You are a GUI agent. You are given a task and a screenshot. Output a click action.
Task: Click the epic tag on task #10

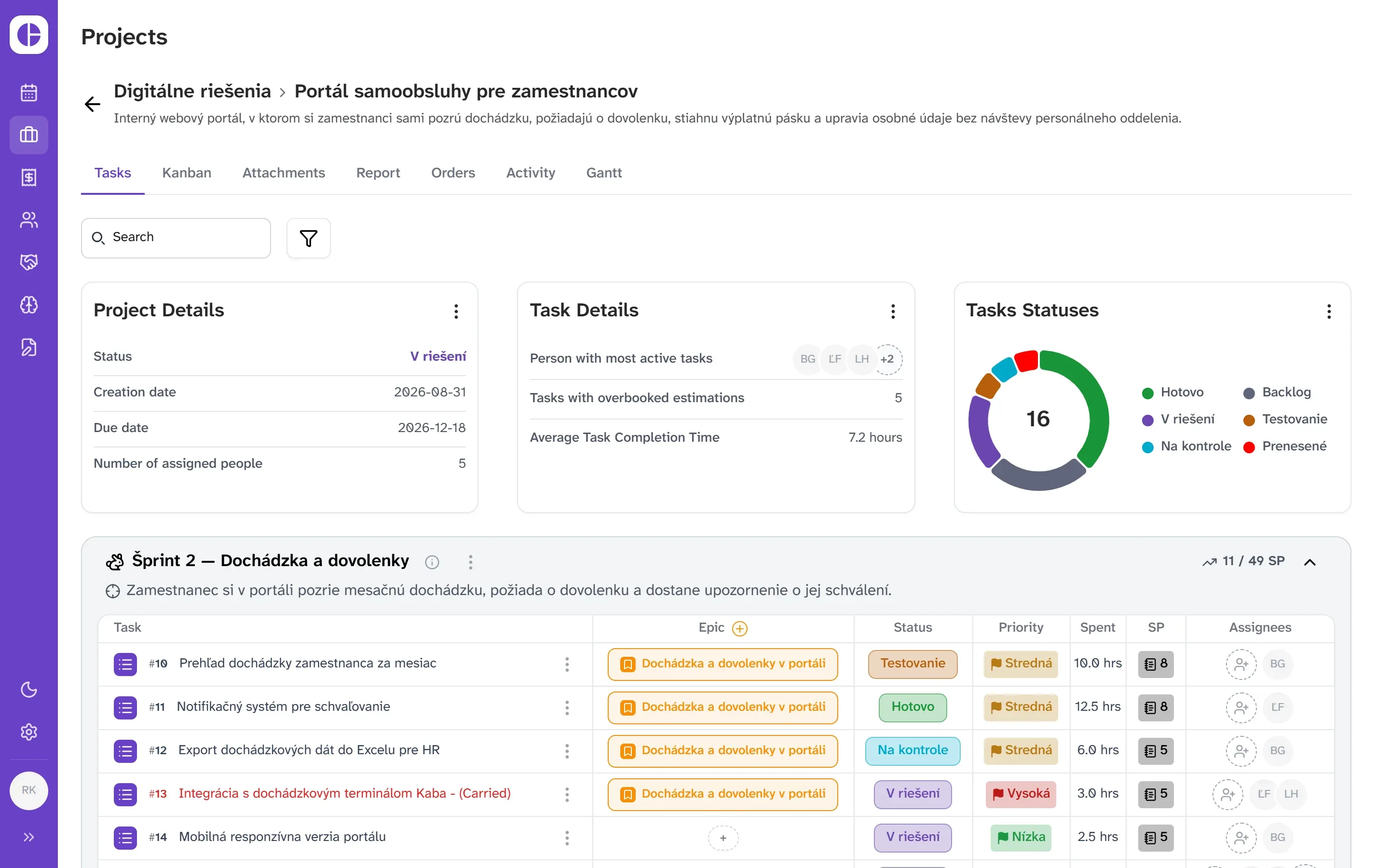(722, 664)
